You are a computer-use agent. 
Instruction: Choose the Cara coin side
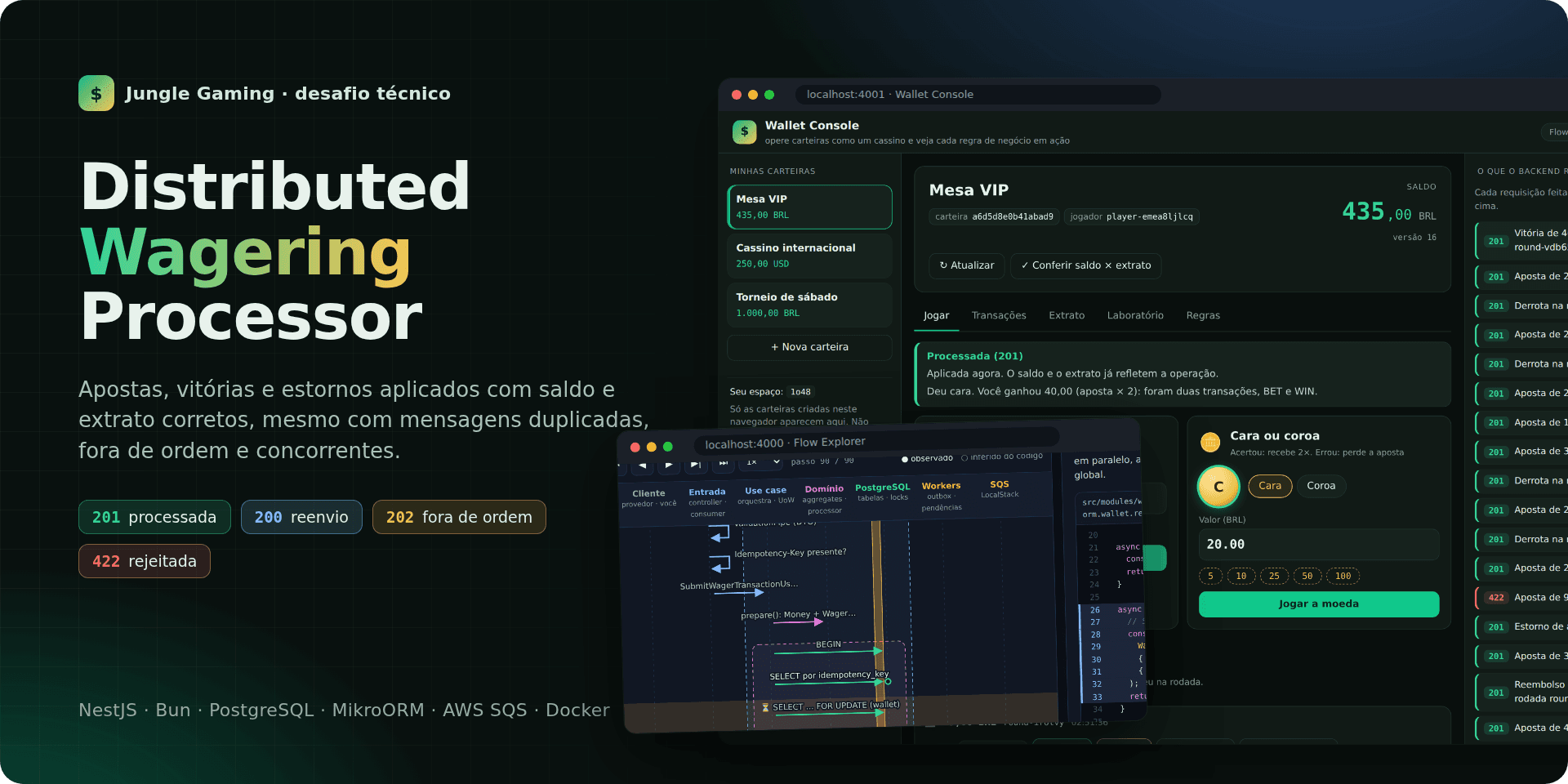[1270, 486]
